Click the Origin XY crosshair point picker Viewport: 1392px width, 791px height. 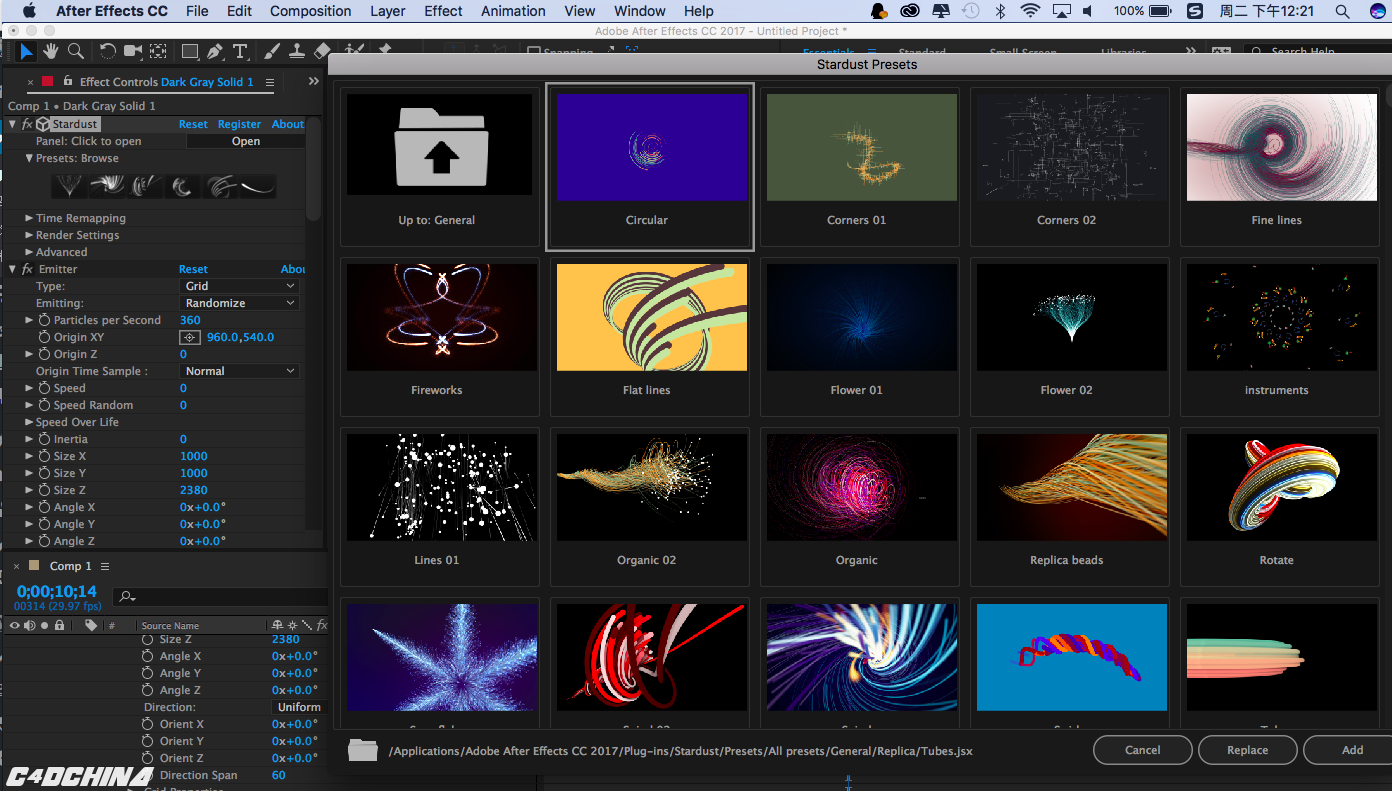click(189, 337)
